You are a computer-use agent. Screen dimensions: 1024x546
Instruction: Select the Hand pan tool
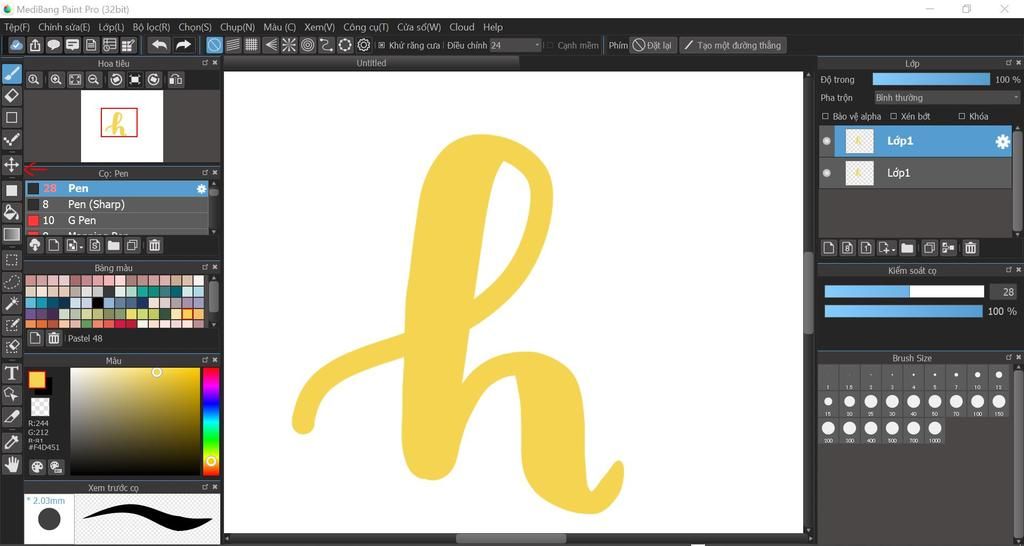[x=12, y=464]
